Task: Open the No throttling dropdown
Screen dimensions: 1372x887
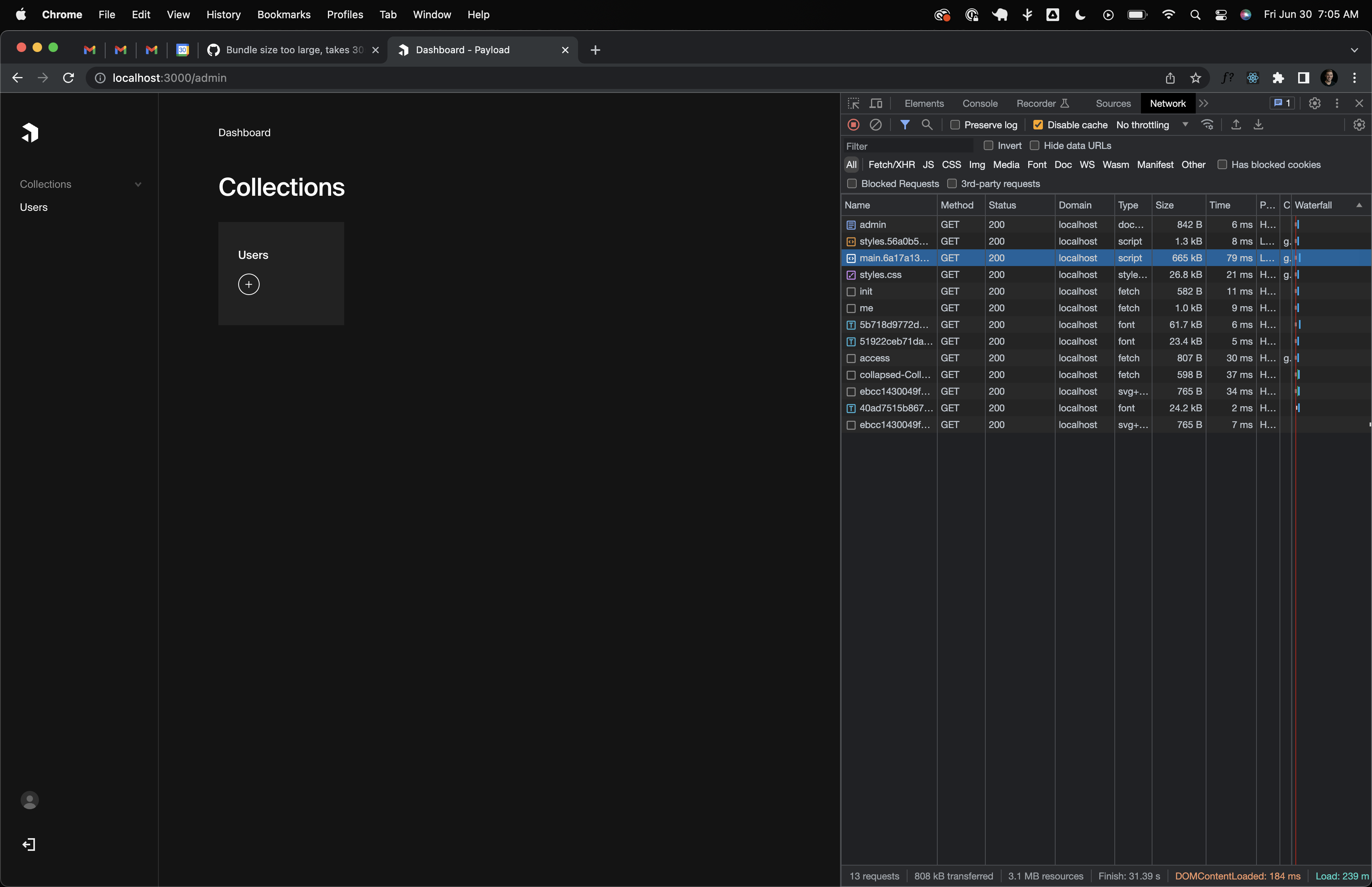Action: 1152,124
